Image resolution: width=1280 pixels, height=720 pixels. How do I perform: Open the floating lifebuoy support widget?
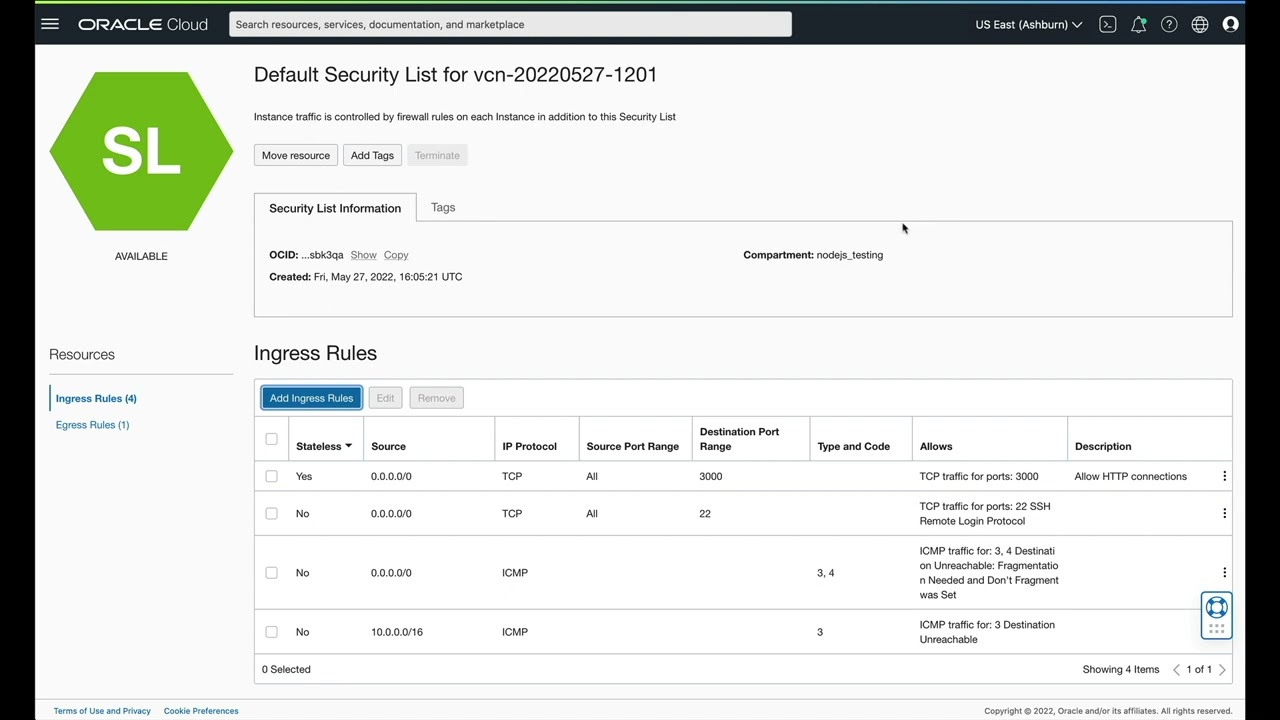tap(1216, 607)
